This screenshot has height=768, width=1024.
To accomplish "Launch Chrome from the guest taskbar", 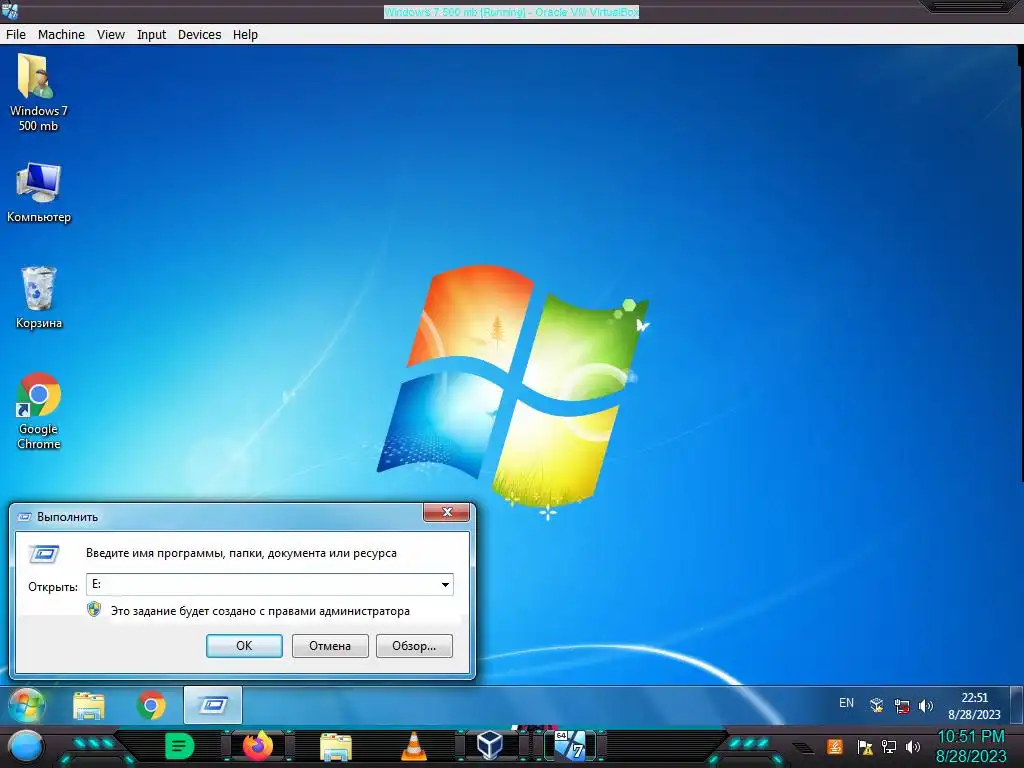I will pos(151,705).
